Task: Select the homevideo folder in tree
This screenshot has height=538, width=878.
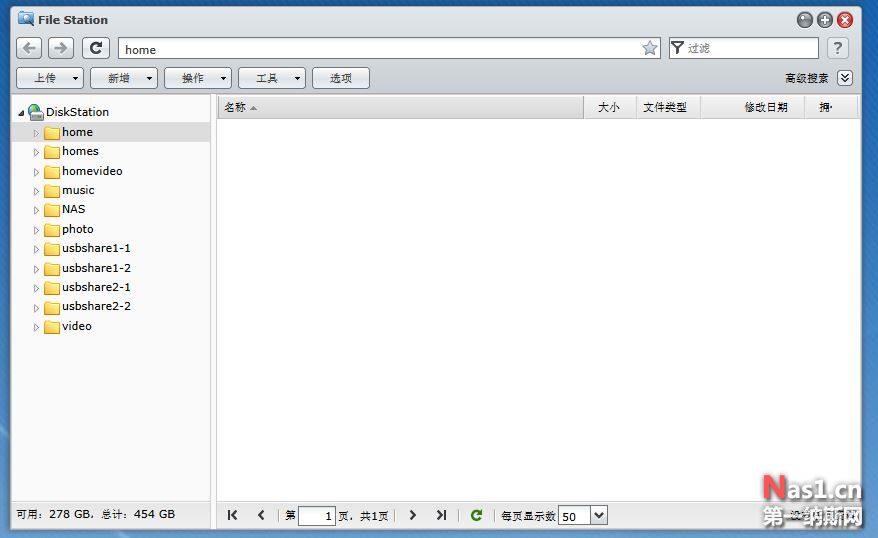Action: point(92,171)
